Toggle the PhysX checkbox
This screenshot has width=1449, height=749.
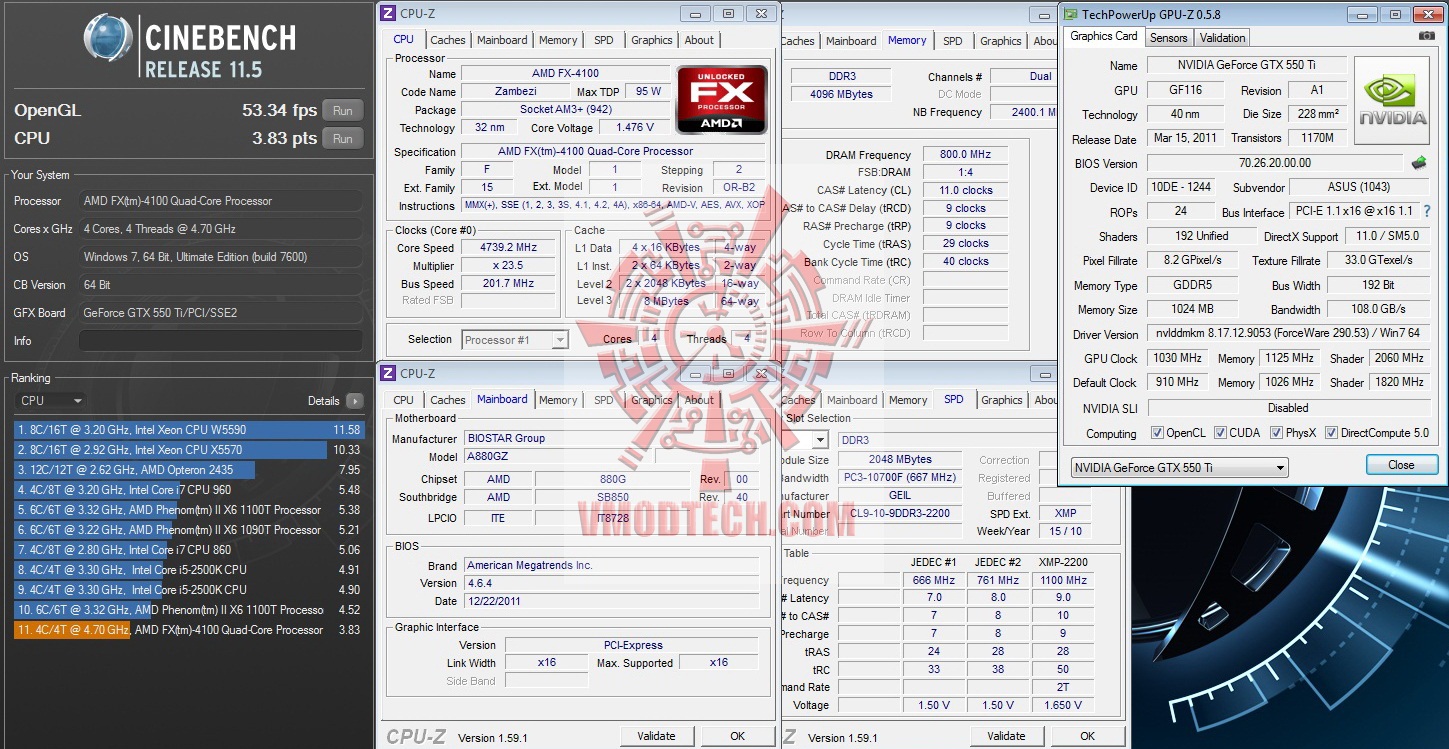[x=1276, y=433]
